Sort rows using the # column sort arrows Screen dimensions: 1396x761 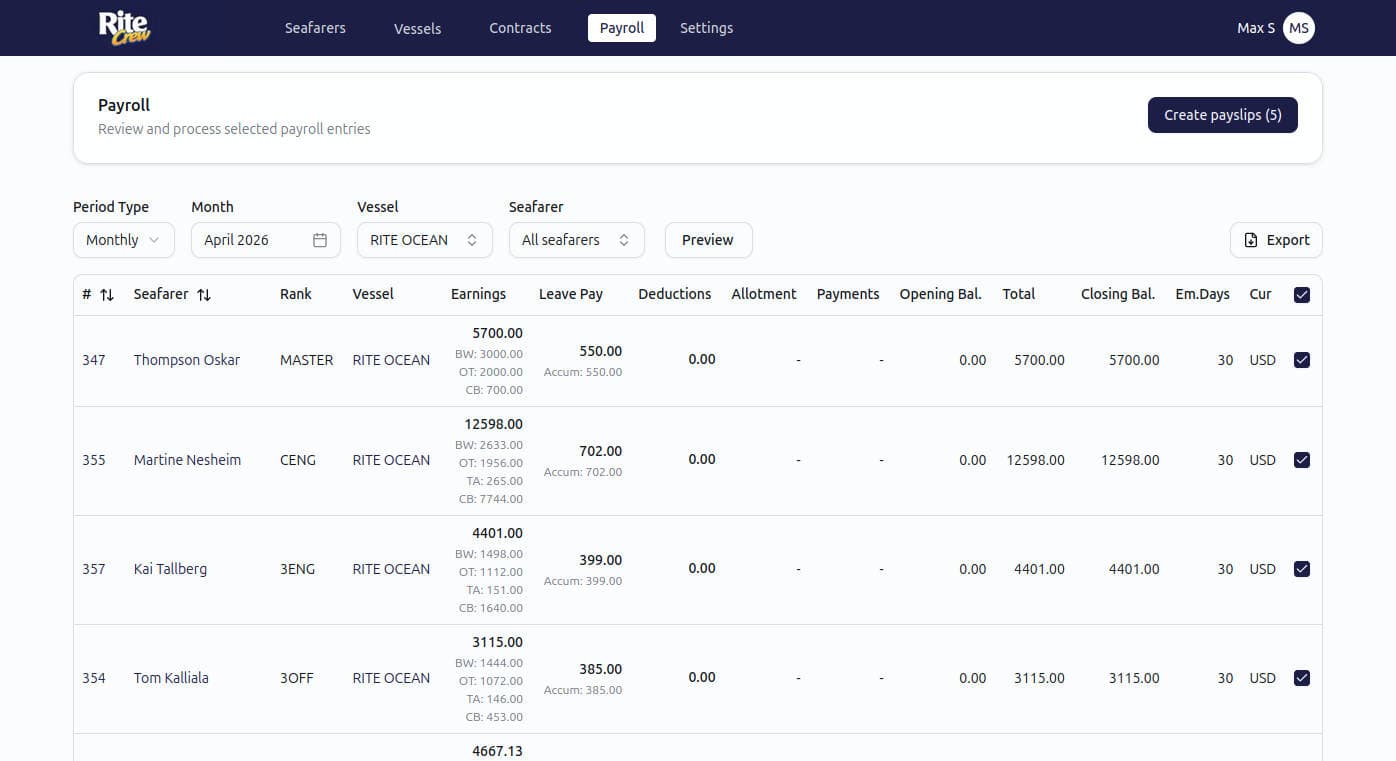tap(105, 294)
